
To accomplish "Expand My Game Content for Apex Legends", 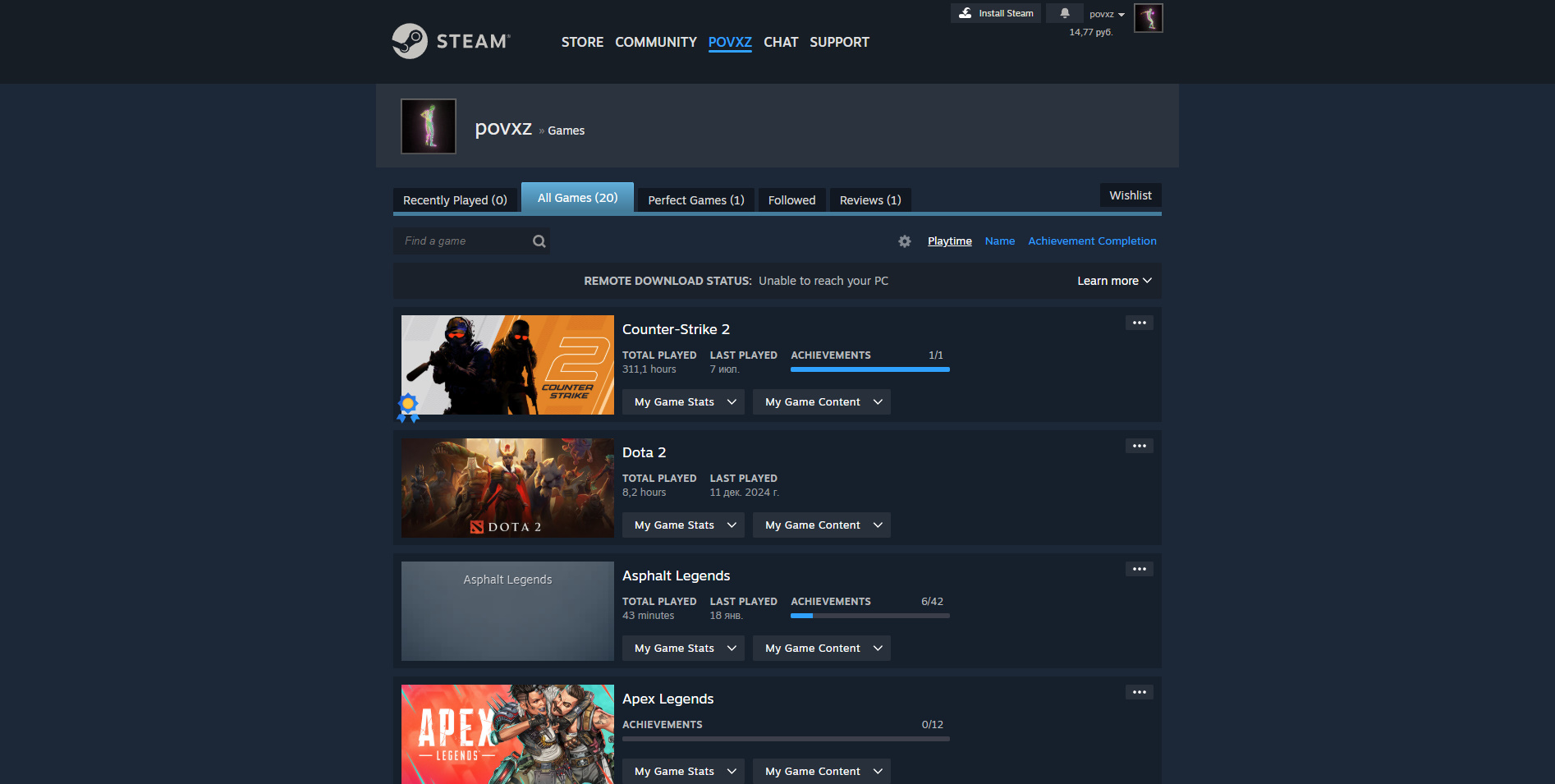I will (x=822, y=772).
